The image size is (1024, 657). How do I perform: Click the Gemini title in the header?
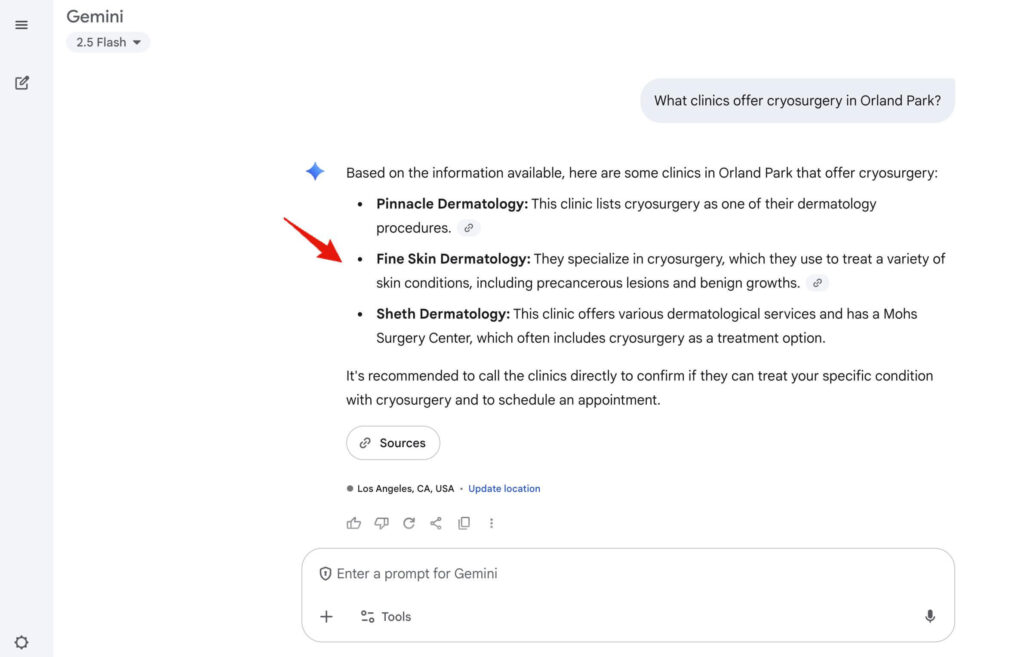click(x=94, y=16)
